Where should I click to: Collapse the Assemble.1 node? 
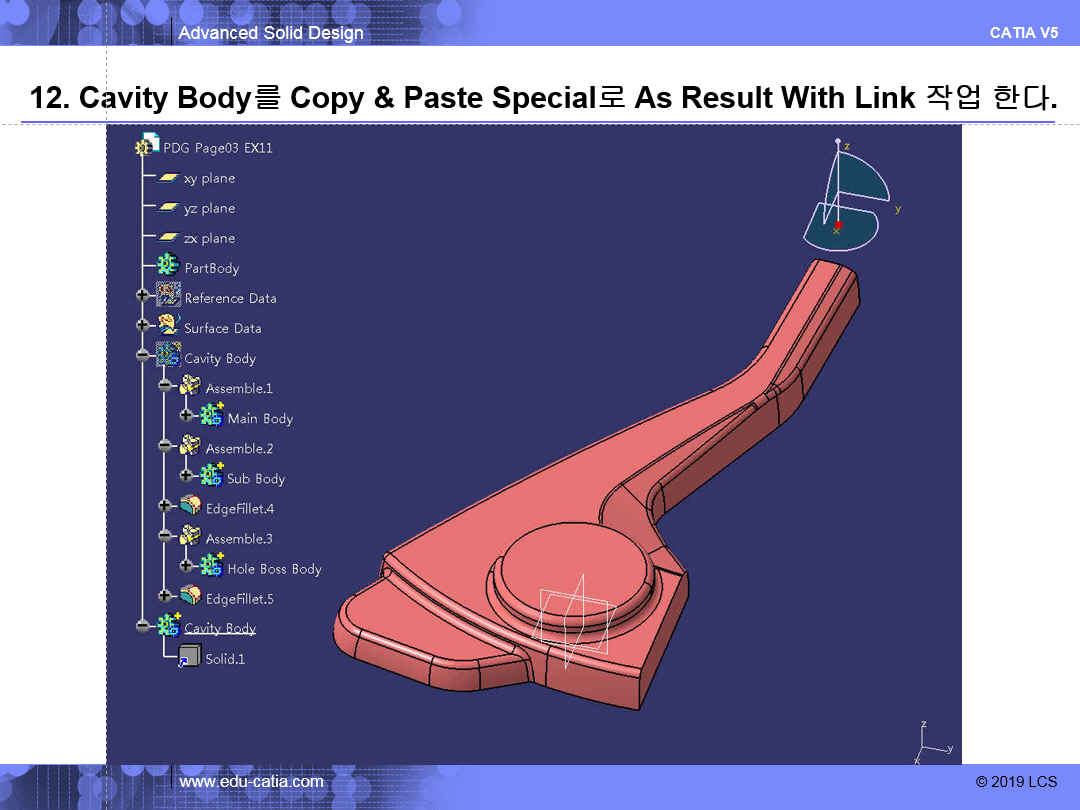[x=164, y=387]
